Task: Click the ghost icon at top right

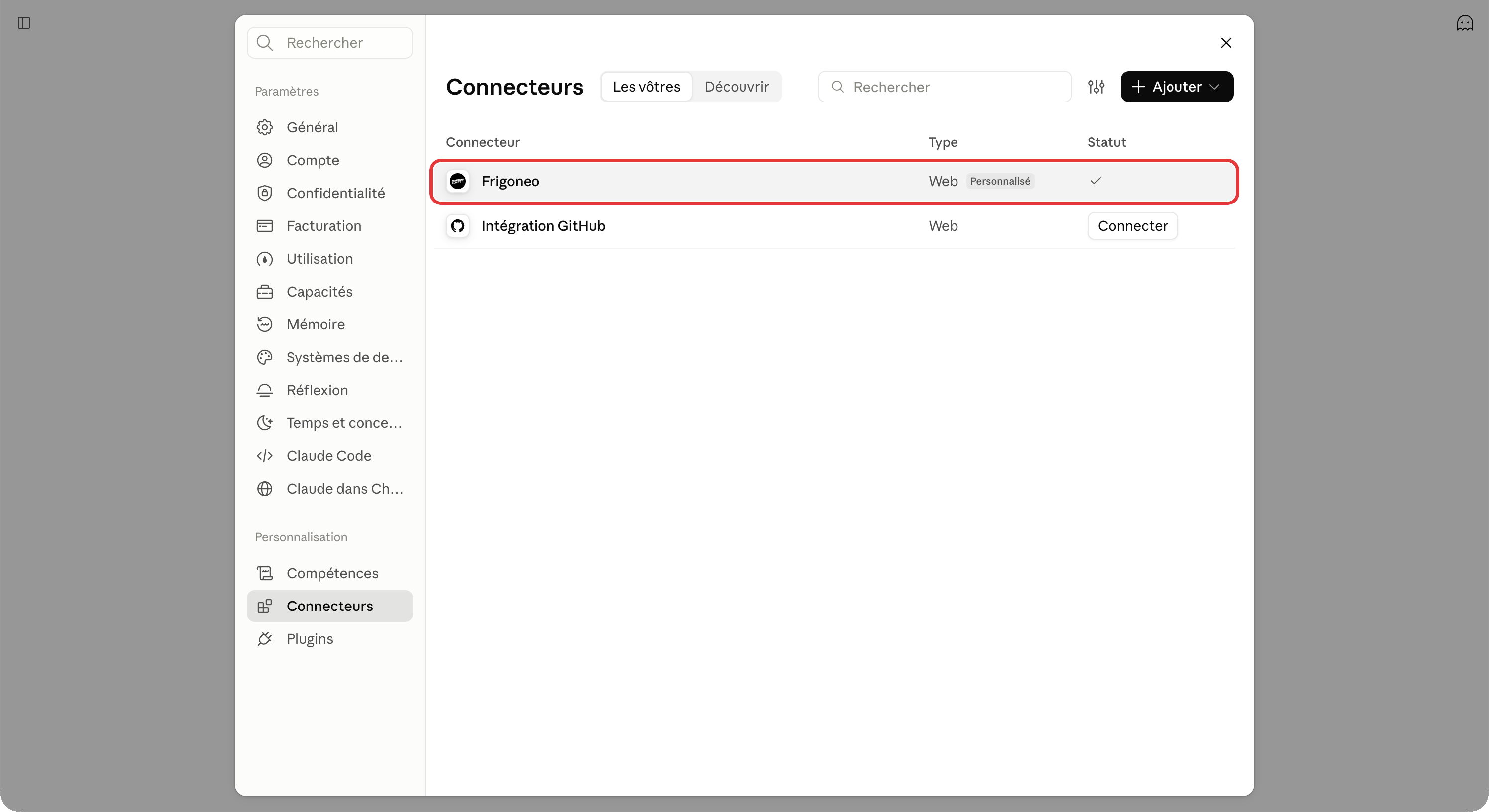Action: click(1465, 23)
